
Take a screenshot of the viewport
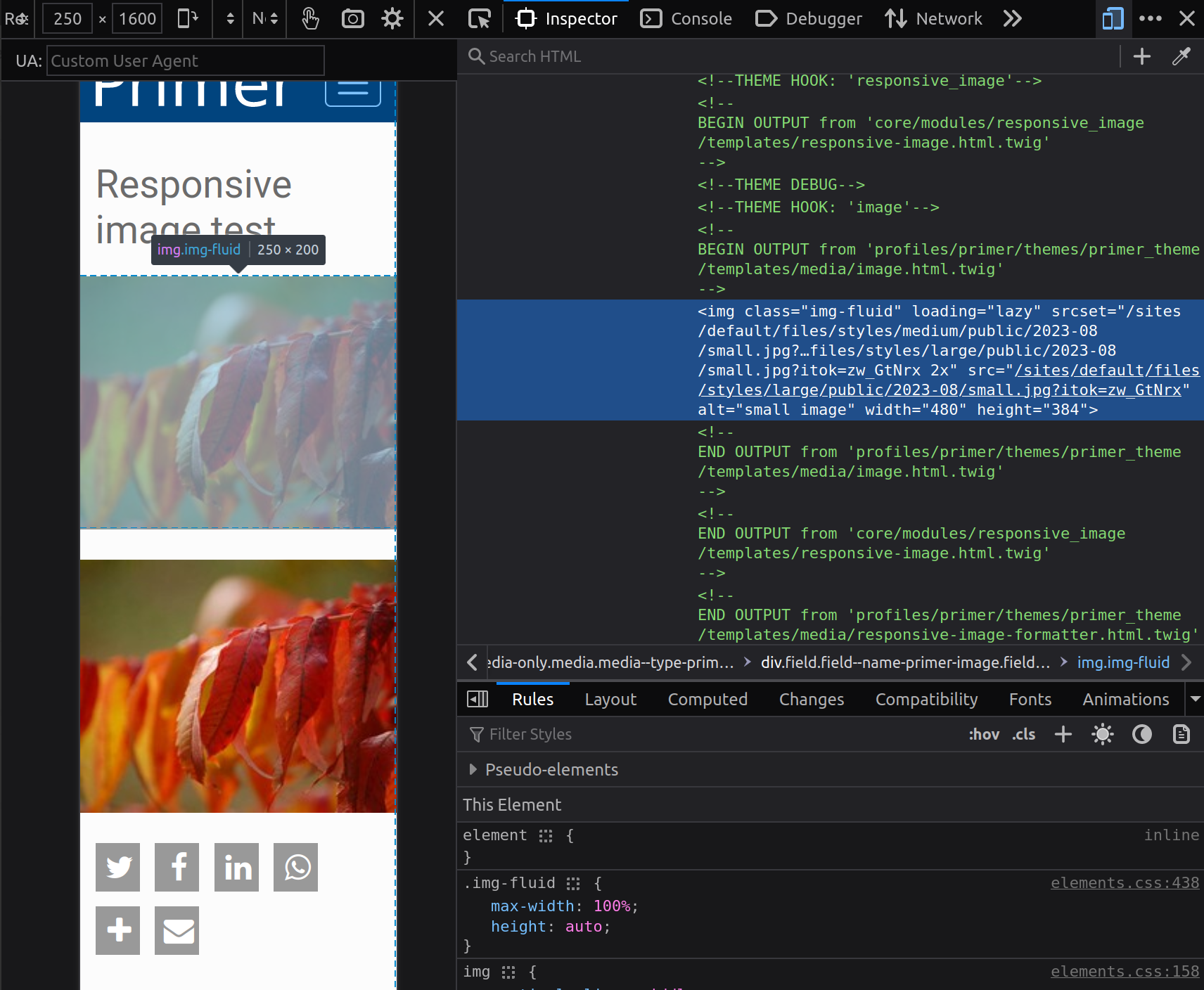[353, 19]
